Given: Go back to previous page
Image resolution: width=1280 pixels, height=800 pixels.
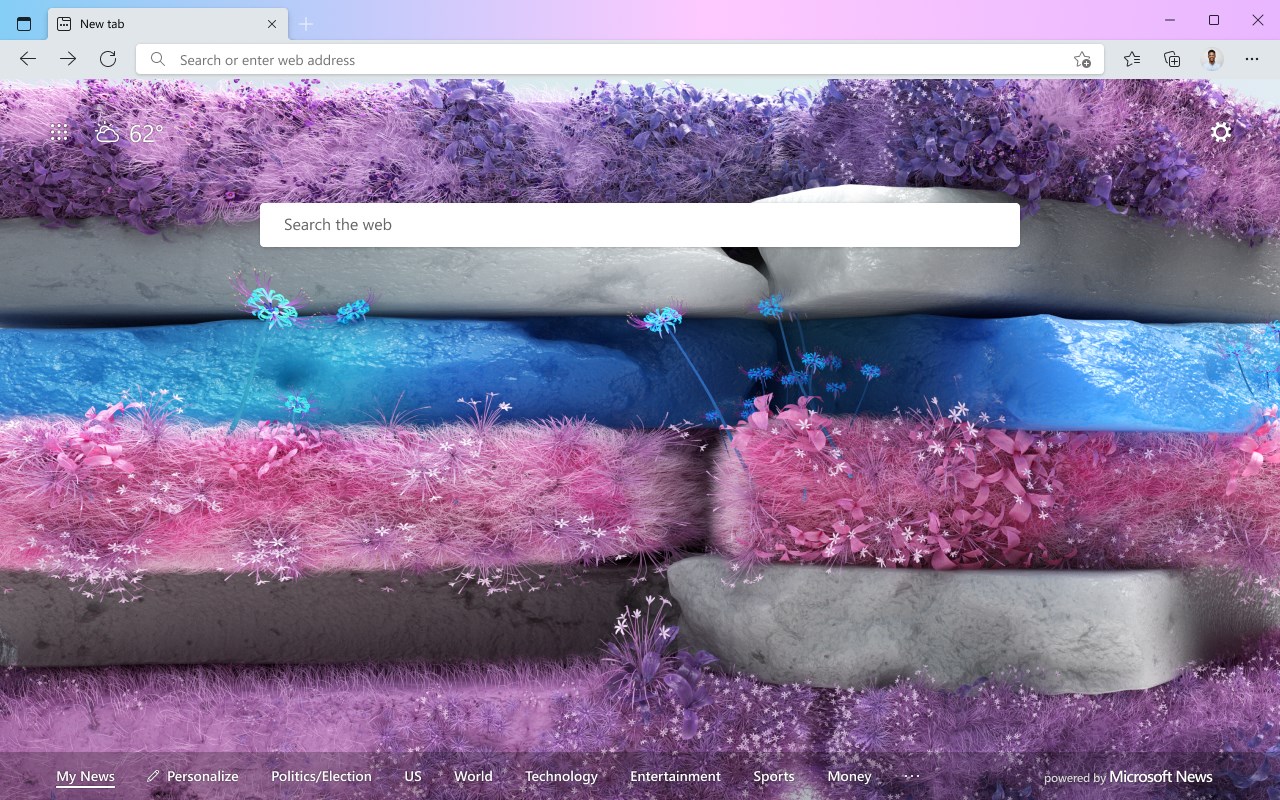Looking at the screenshot, I should point(28,59).
